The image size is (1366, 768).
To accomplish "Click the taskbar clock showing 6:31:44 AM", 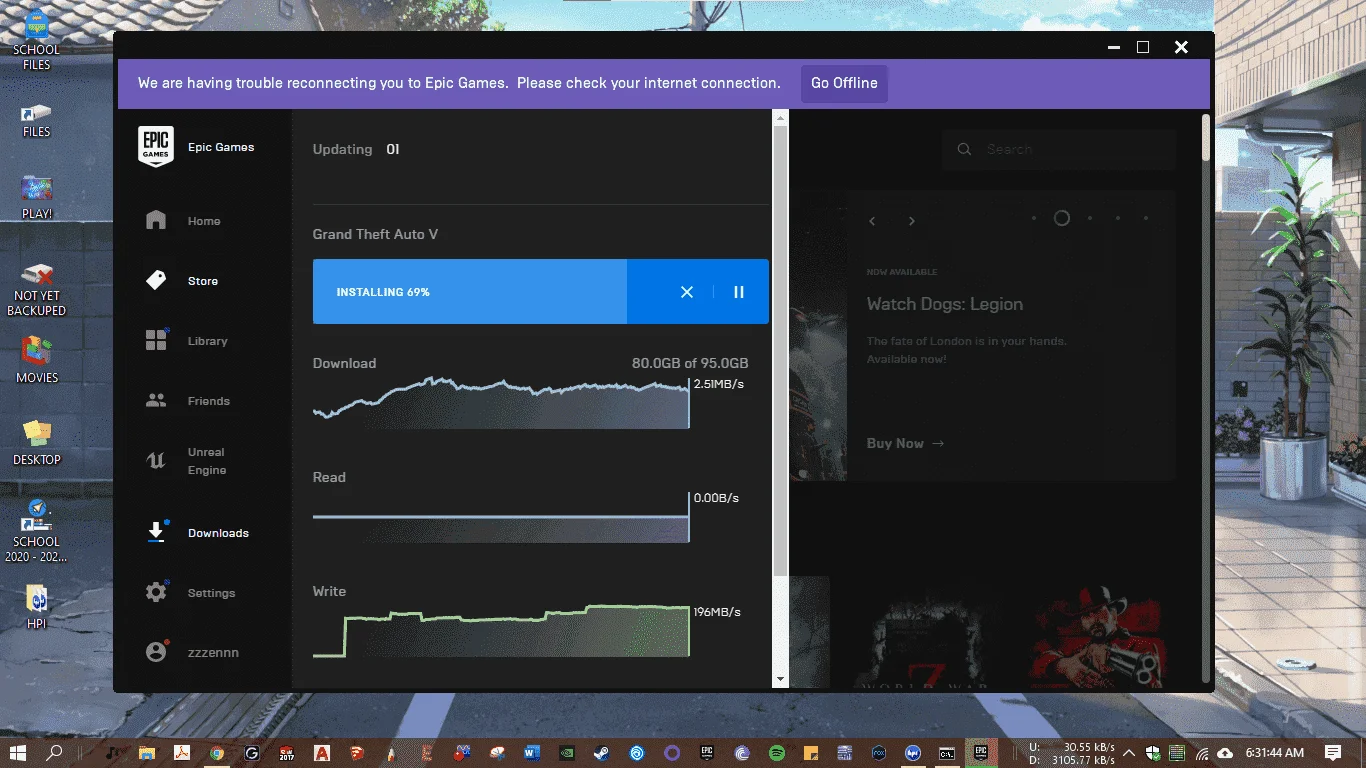I will pos(1274,752).
